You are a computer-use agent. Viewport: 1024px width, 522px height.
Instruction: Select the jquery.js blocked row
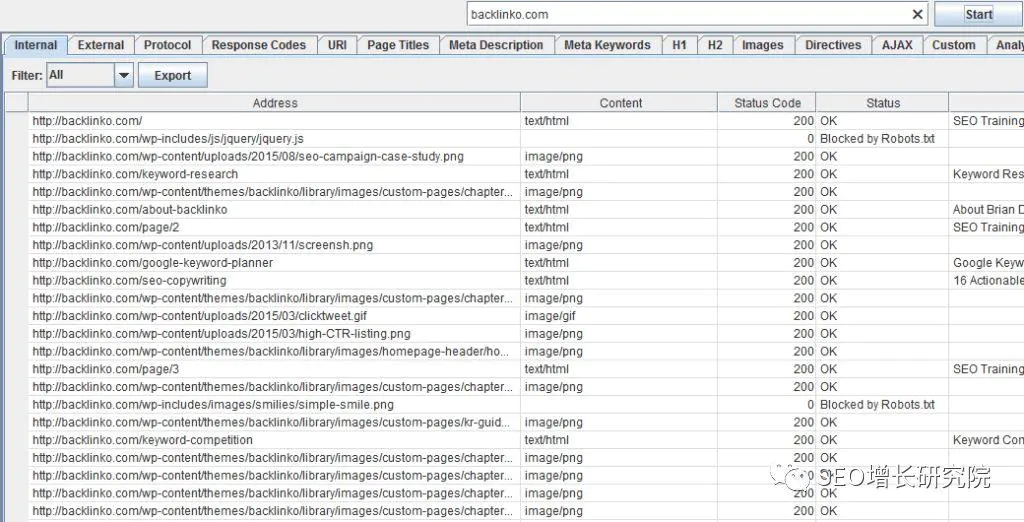168,139
